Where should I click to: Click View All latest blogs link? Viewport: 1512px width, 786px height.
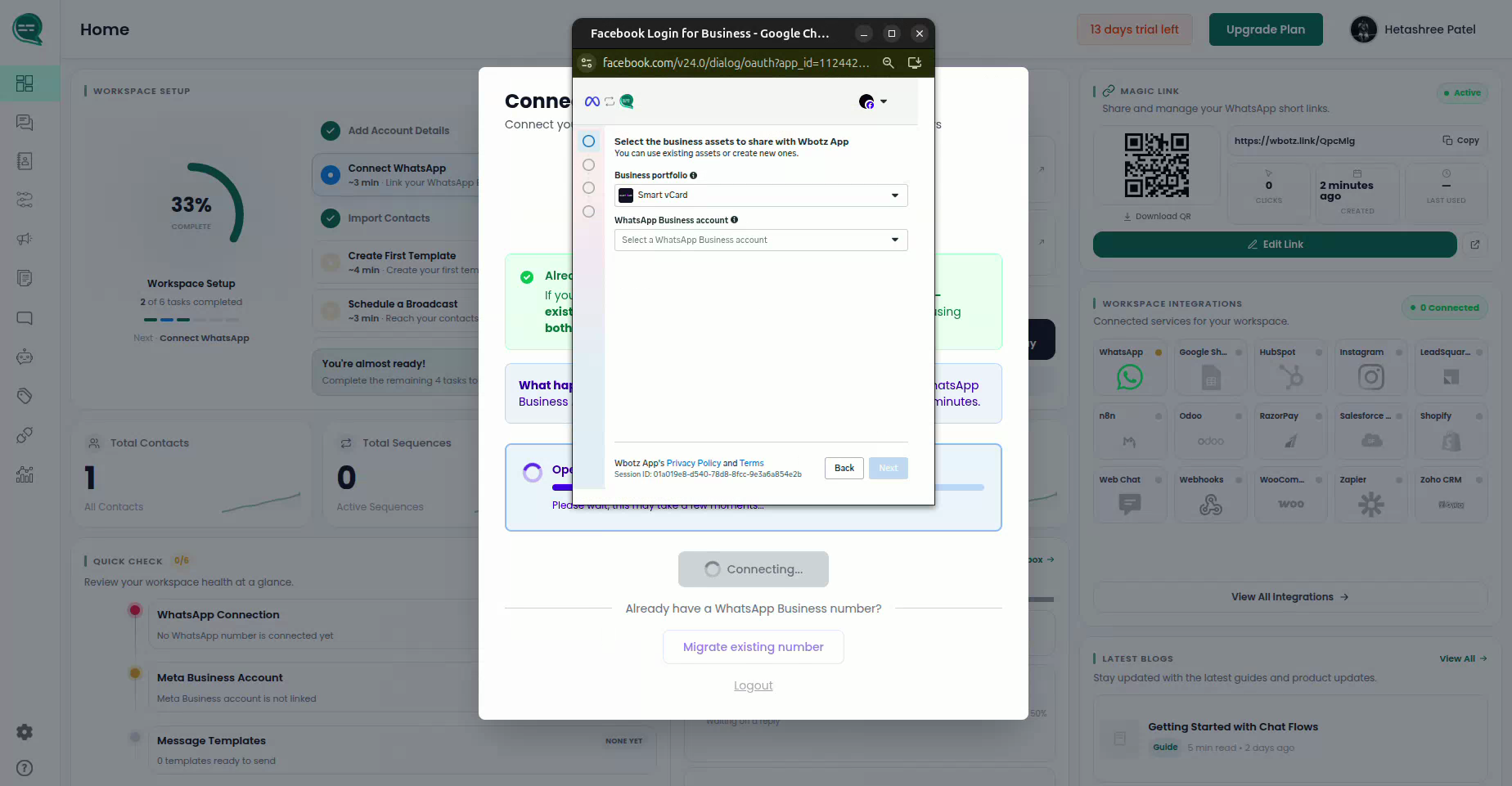(1463, 659)
